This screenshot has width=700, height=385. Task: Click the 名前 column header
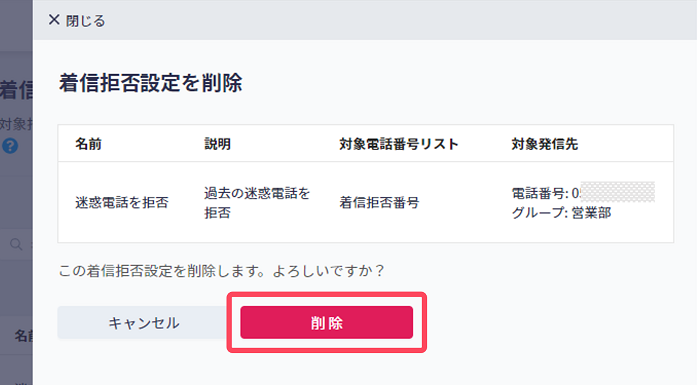[88, 144]
